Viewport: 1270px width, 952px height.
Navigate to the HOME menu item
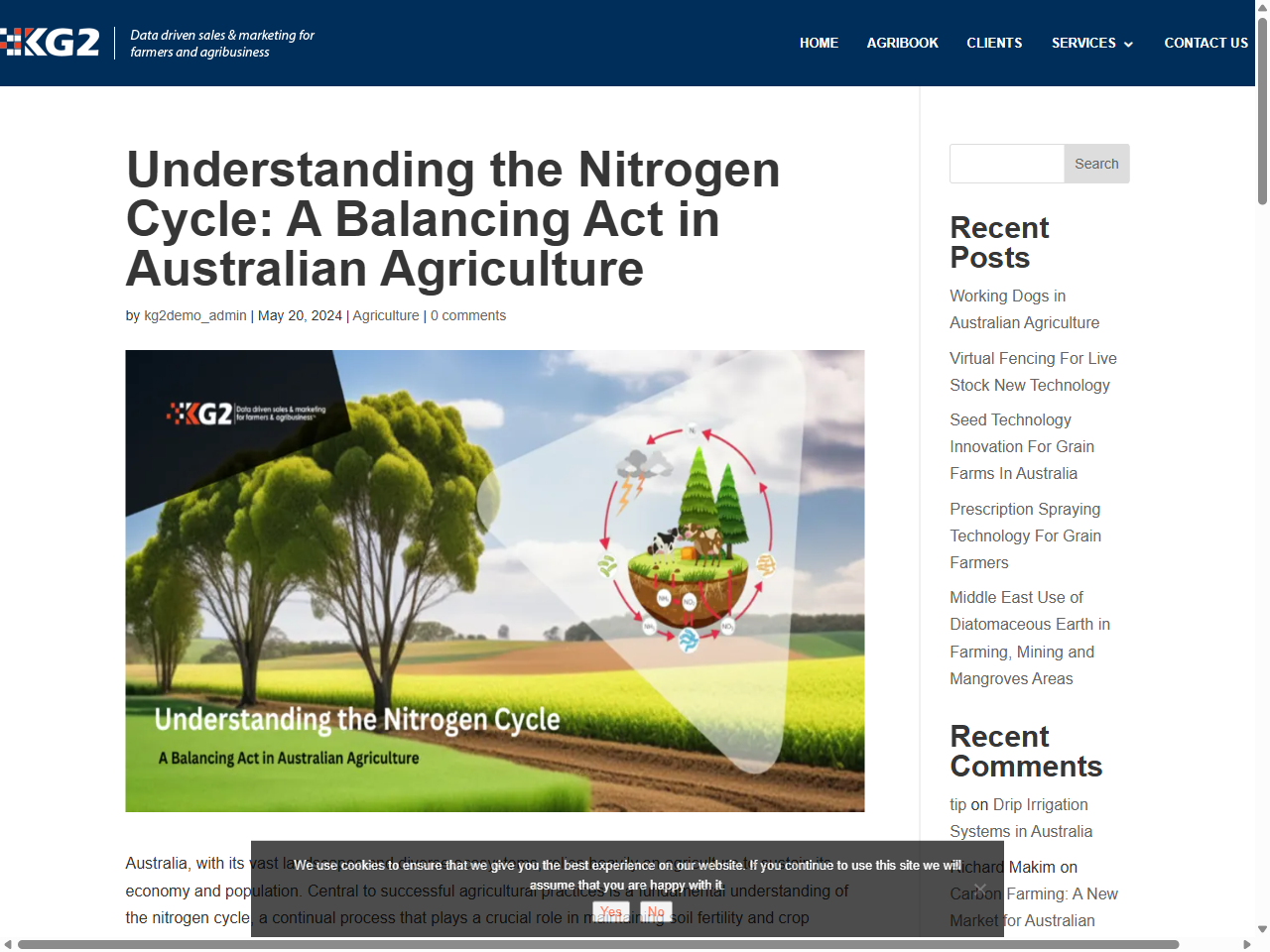click(x=819, y=44)
